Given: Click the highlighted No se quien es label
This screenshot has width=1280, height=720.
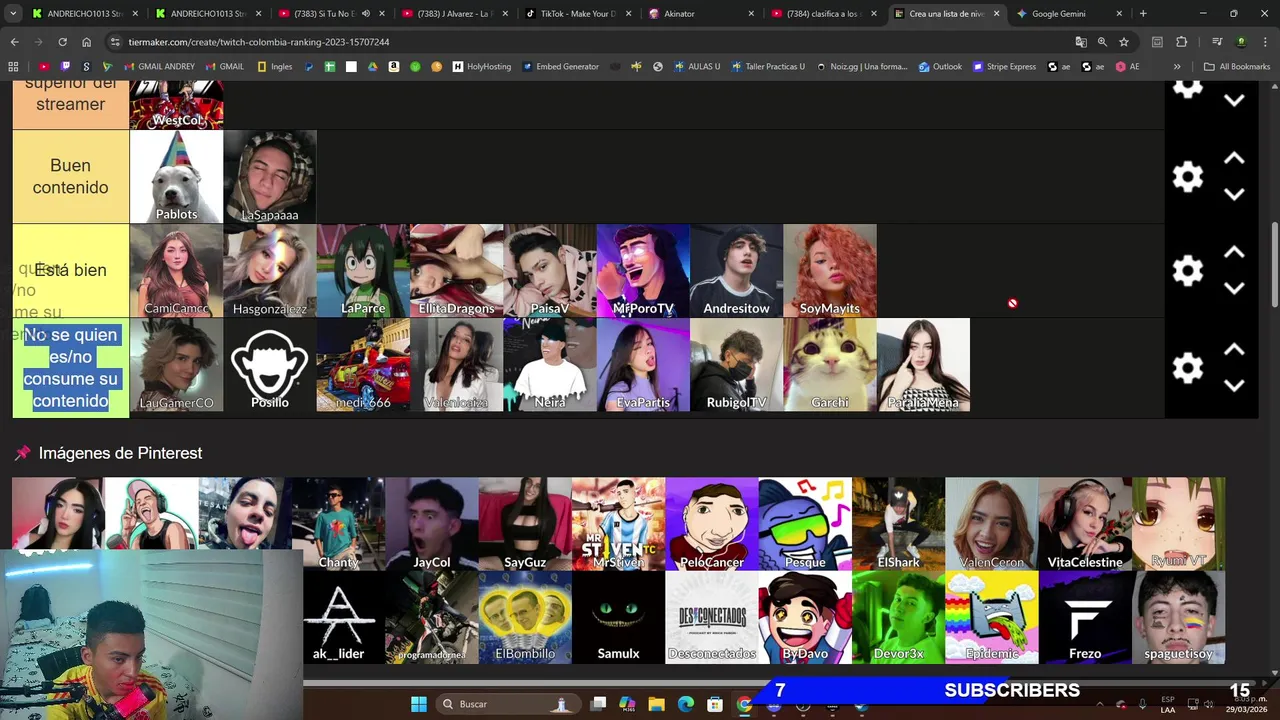Looking at the screenshot, I should point(70,367).
